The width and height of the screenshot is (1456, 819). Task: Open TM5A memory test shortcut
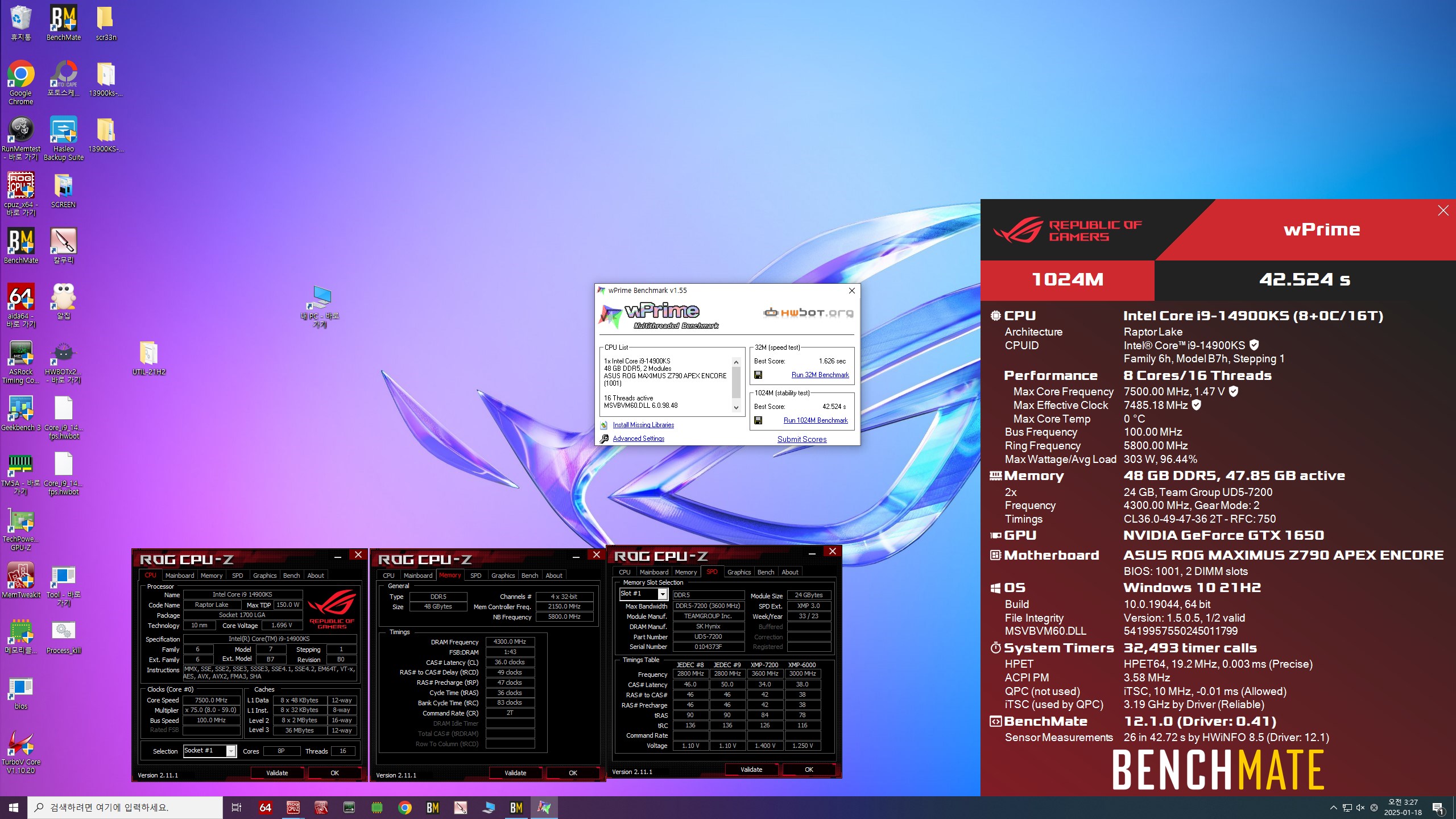(x=20, y=473)
